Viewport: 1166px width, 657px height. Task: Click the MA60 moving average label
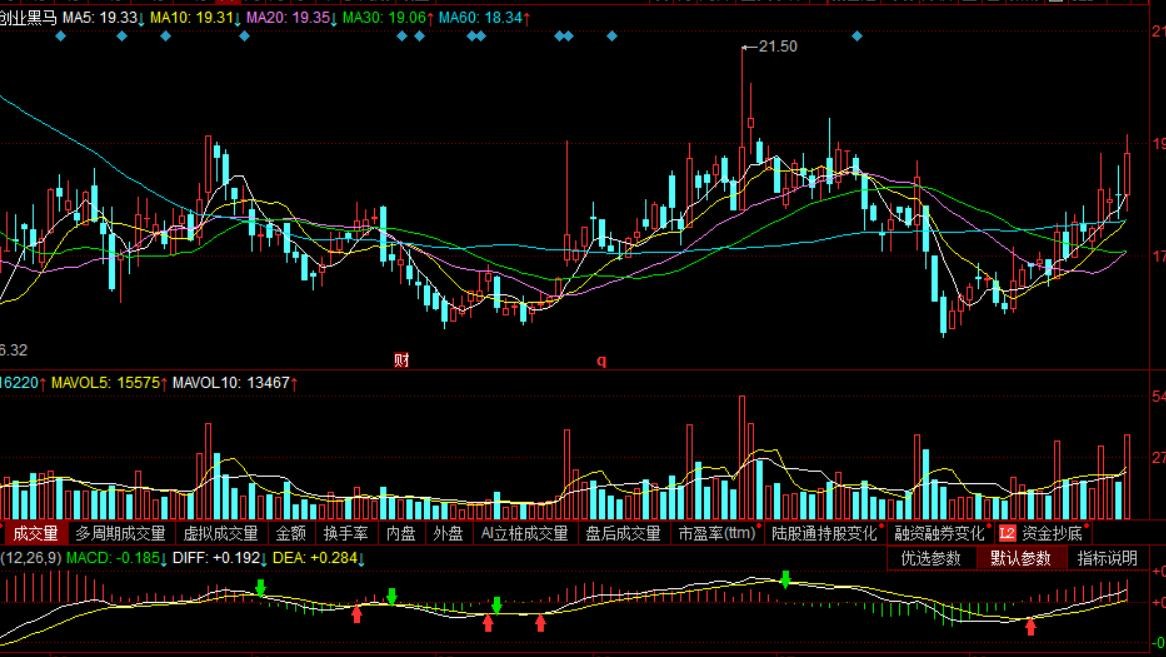[x=485, y=18]
